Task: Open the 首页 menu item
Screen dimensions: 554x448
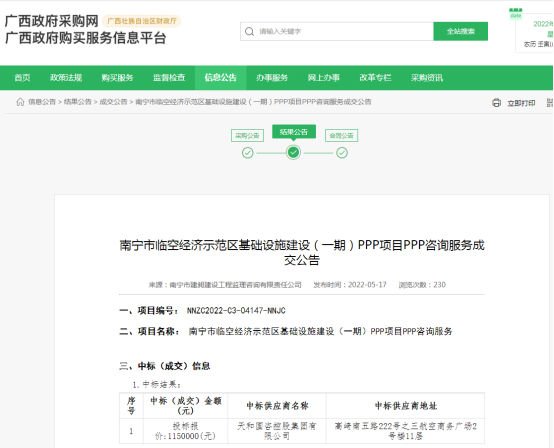Action: pyautogui.click(x=22, y=78)
